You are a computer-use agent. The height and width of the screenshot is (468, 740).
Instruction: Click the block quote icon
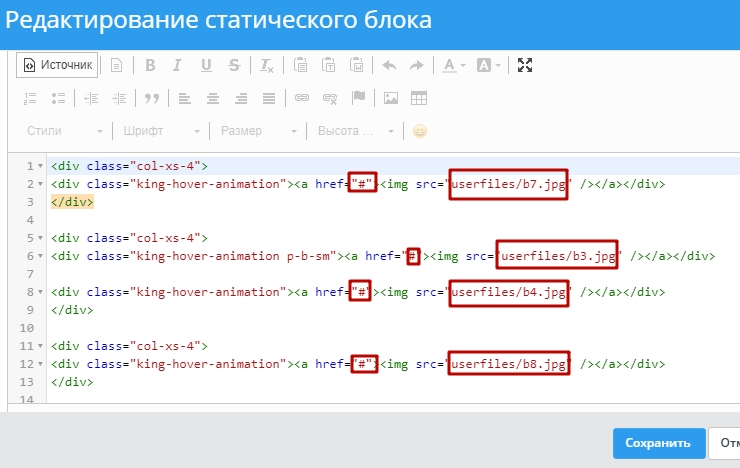152,98
